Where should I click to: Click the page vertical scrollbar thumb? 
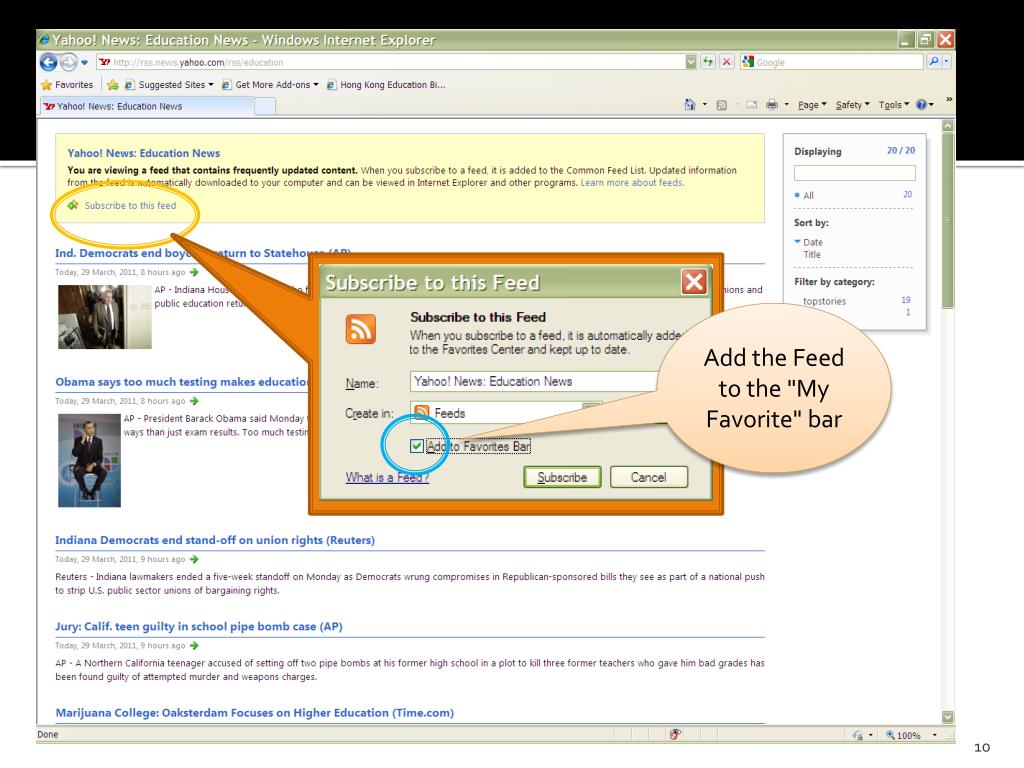pyautogui.click(x=948, y=219)
